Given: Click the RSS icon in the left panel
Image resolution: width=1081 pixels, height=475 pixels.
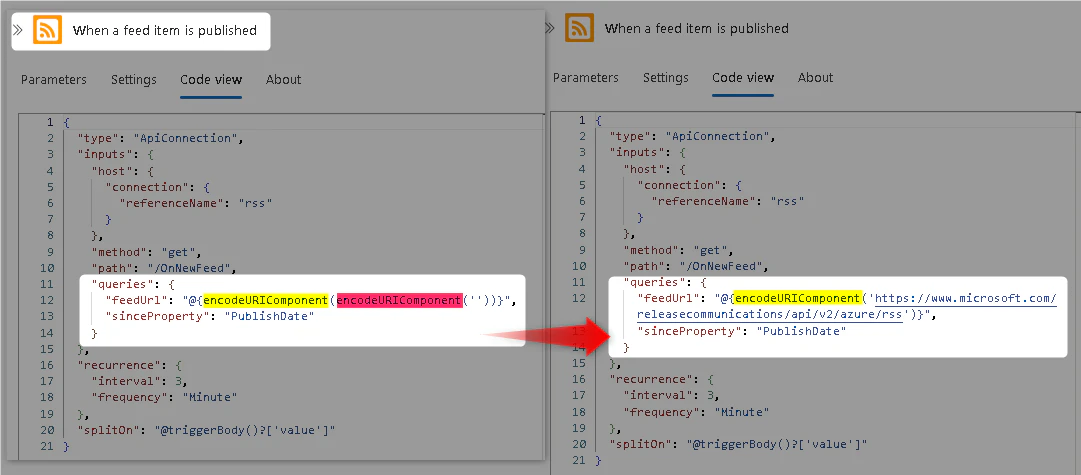Looking at the screenshot, I should tap(48, 30).
